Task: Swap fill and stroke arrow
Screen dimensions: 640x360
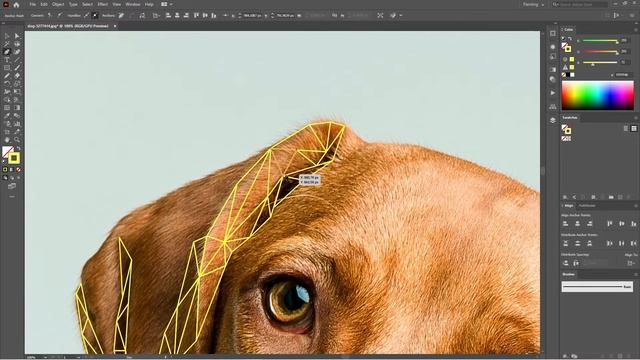Action: pyautogui.click(x=18, y=149)
